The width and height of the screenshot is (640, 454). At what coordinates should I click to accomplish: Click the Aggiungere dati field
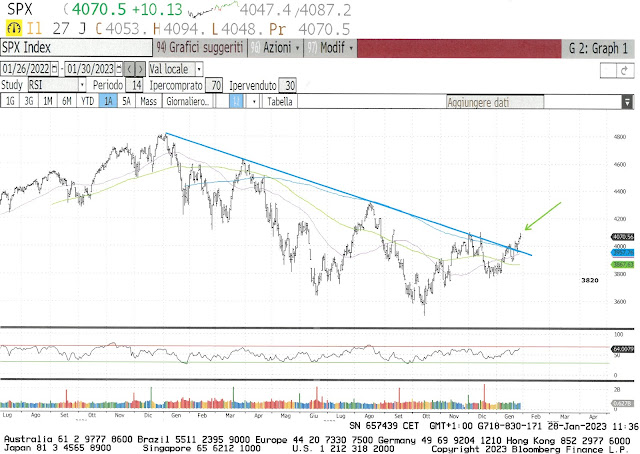(495, 102)
